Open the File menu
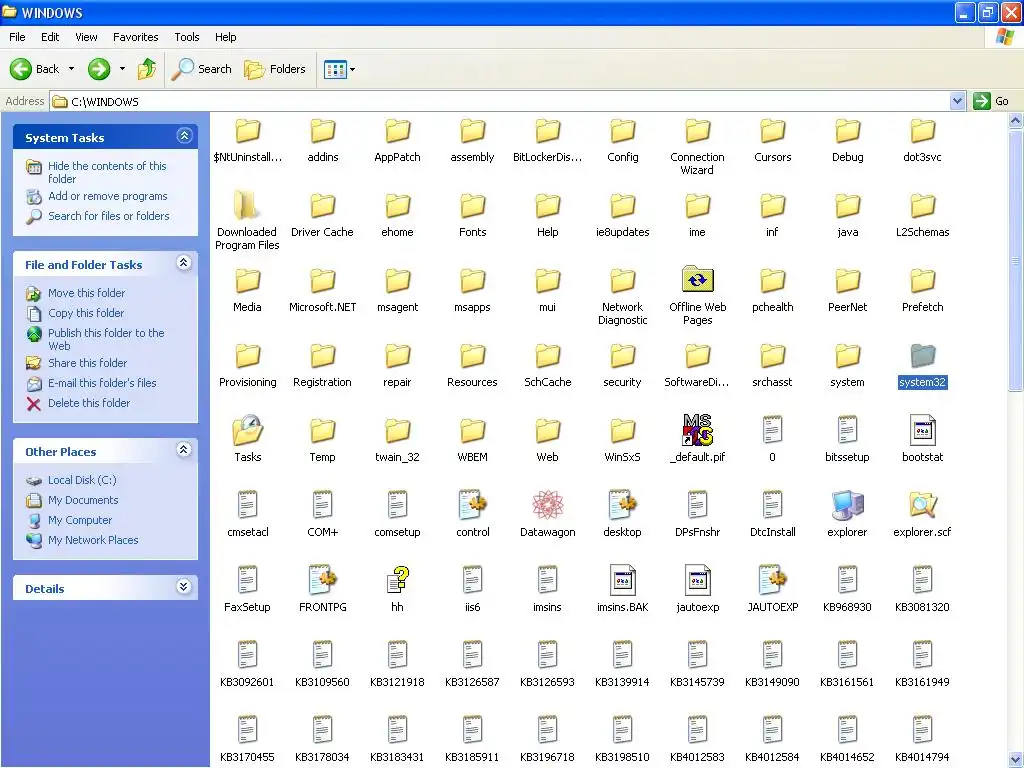The height and width of the screenshot is (768, 1024). coord(18,37)
